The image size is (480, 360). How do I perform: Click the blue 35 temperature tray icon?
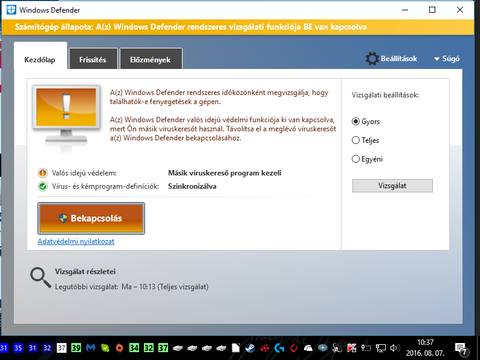coord(18,348)
